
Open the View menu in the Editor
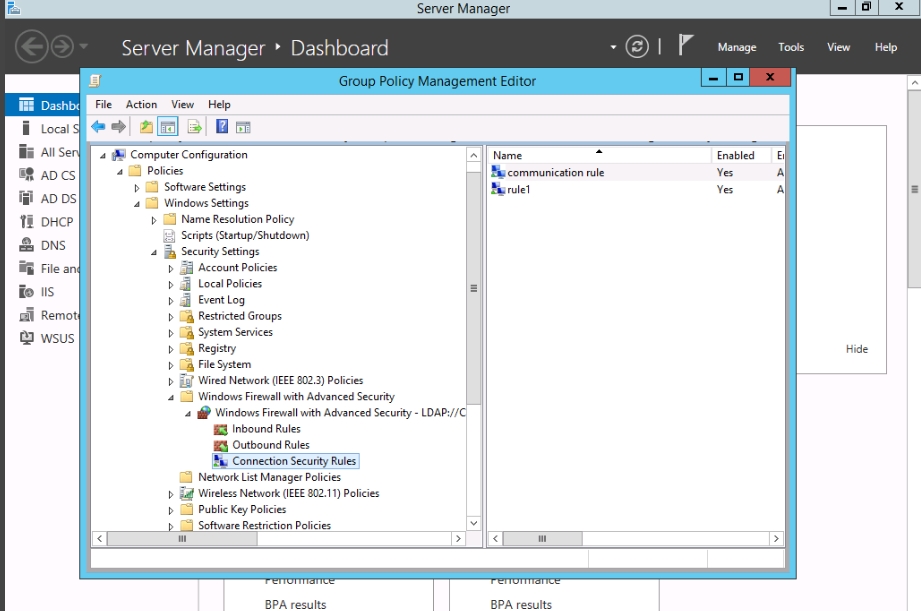coord(183,104)
